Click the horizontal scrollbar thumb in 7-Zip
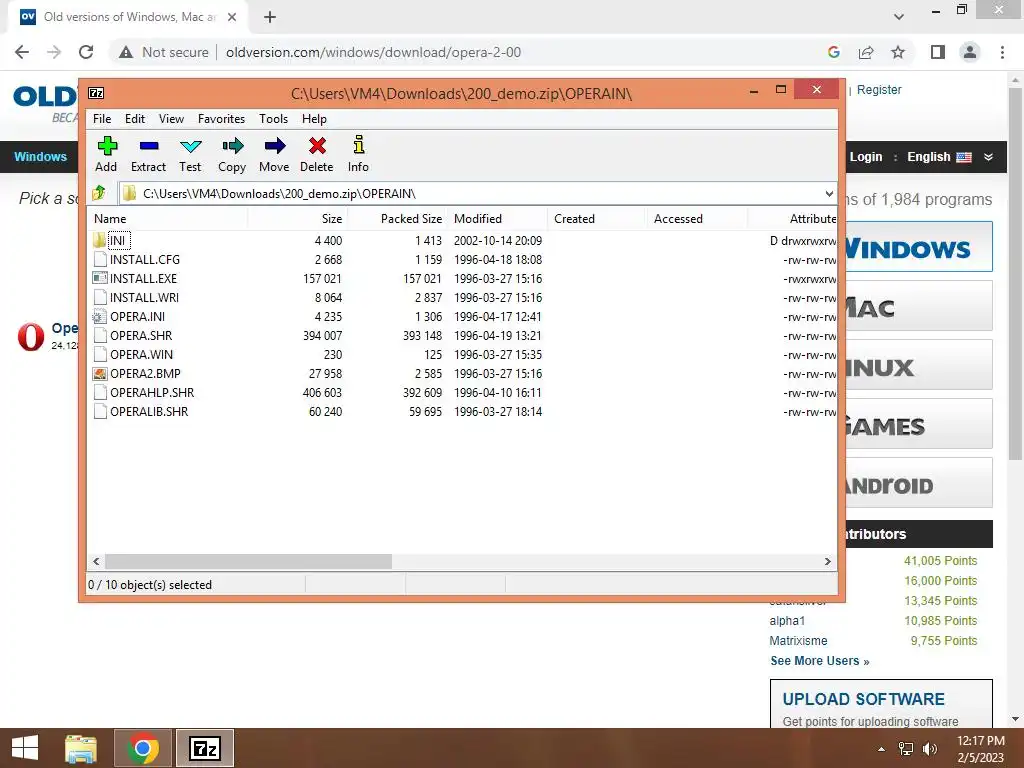Image resolution: width=1024 pixels, height=768 pixels. pos(248,562)
